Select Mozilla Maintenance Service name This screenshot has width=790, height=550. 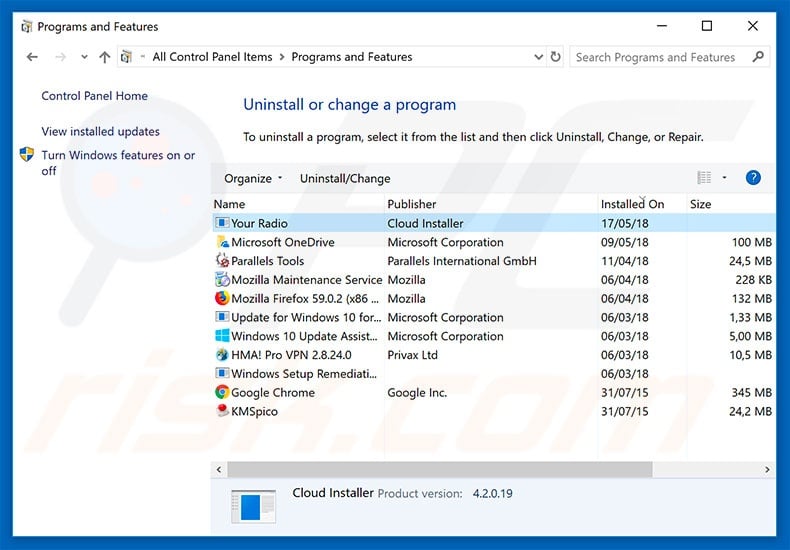tap(306, 280)
